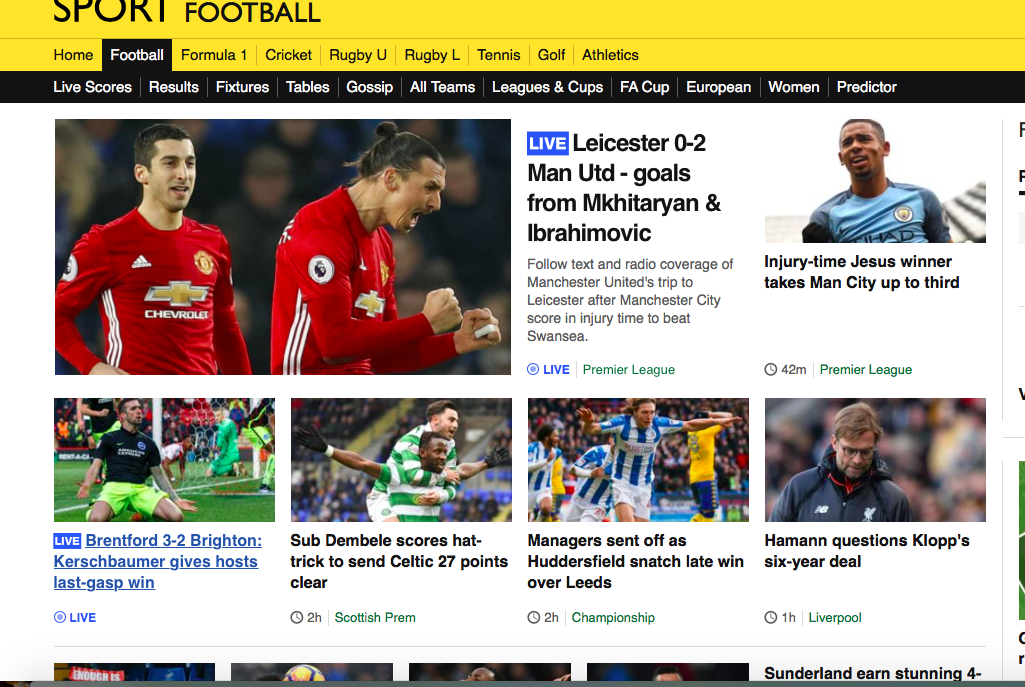Viewport: 1025px width, 687px height.
Task: Open the Golf section
Action: 551,55
